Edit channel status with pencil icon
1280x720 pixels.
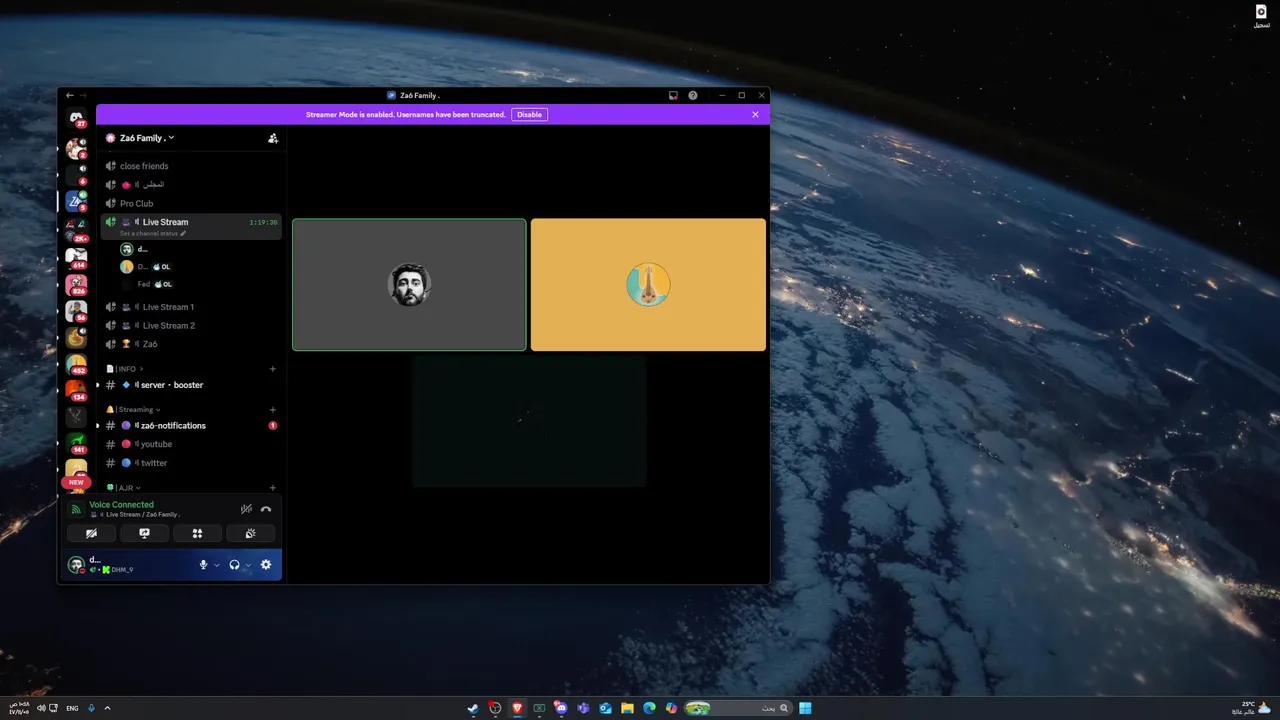[x=183, y=233]
